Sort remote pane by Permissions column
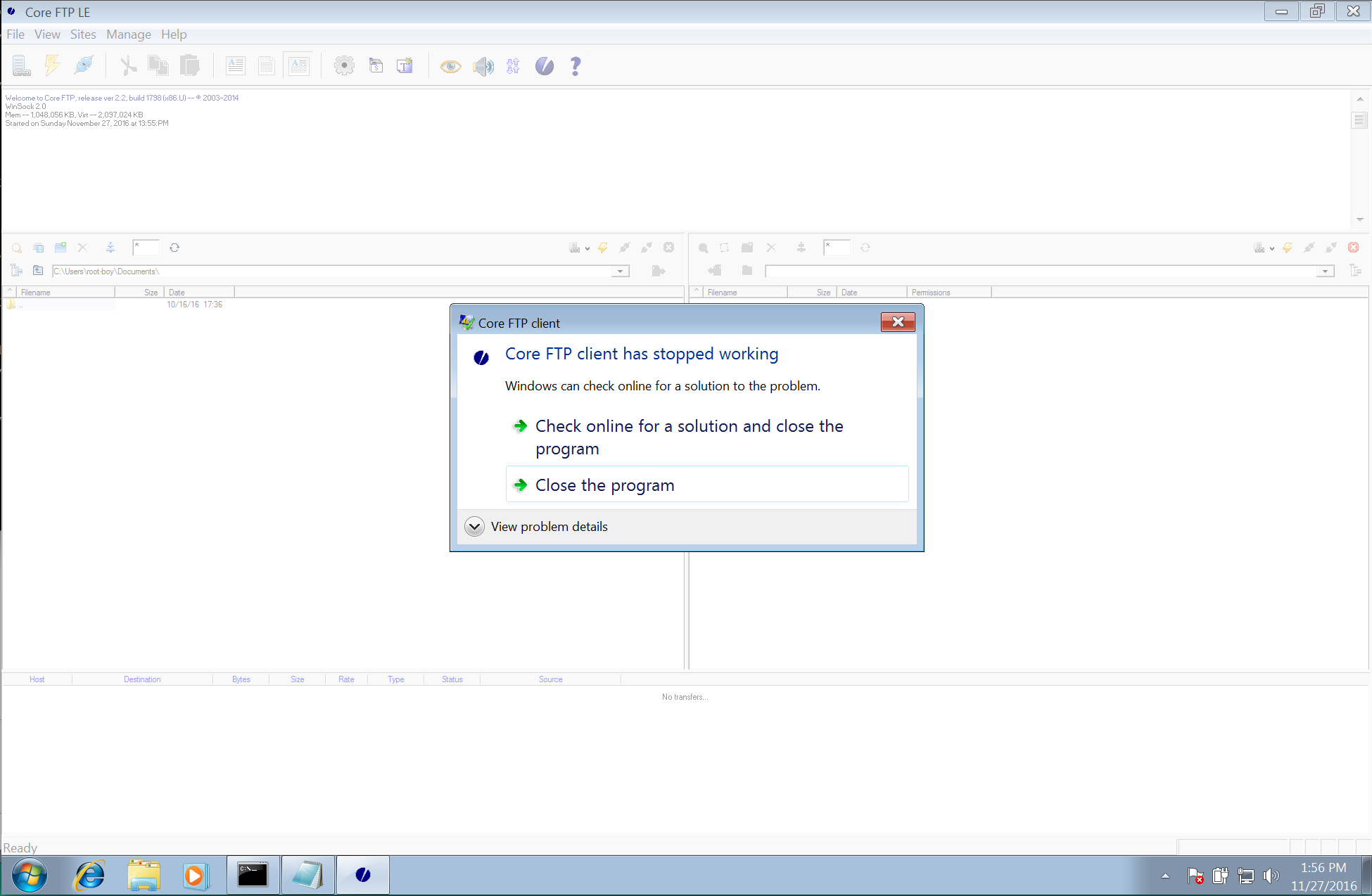Screen dimensions: 1372x896 pos(949,293)
